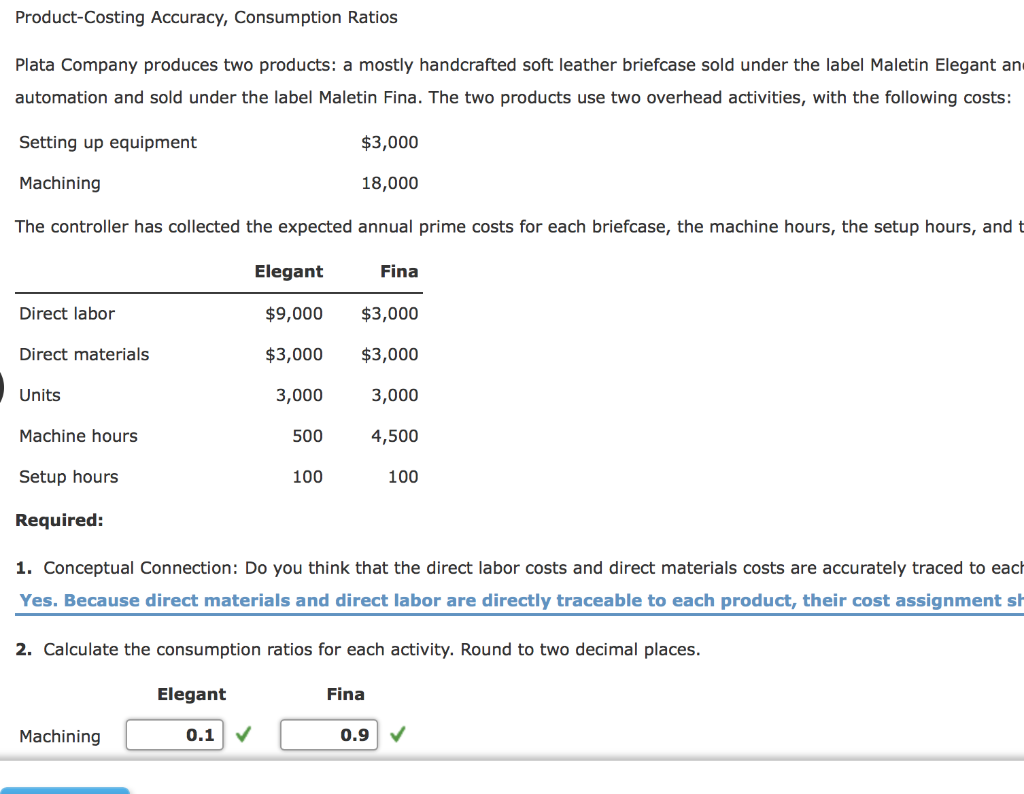Viewport: 1024px width, 794px height.
Task: Click the Machining label under requirement 2
Action: pyautogui.click(x=59, y=736)
